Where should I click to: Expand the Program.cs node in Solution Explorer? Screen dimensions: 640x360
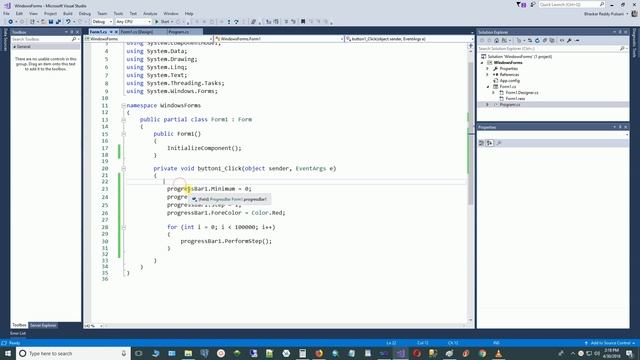pos(487,104)
